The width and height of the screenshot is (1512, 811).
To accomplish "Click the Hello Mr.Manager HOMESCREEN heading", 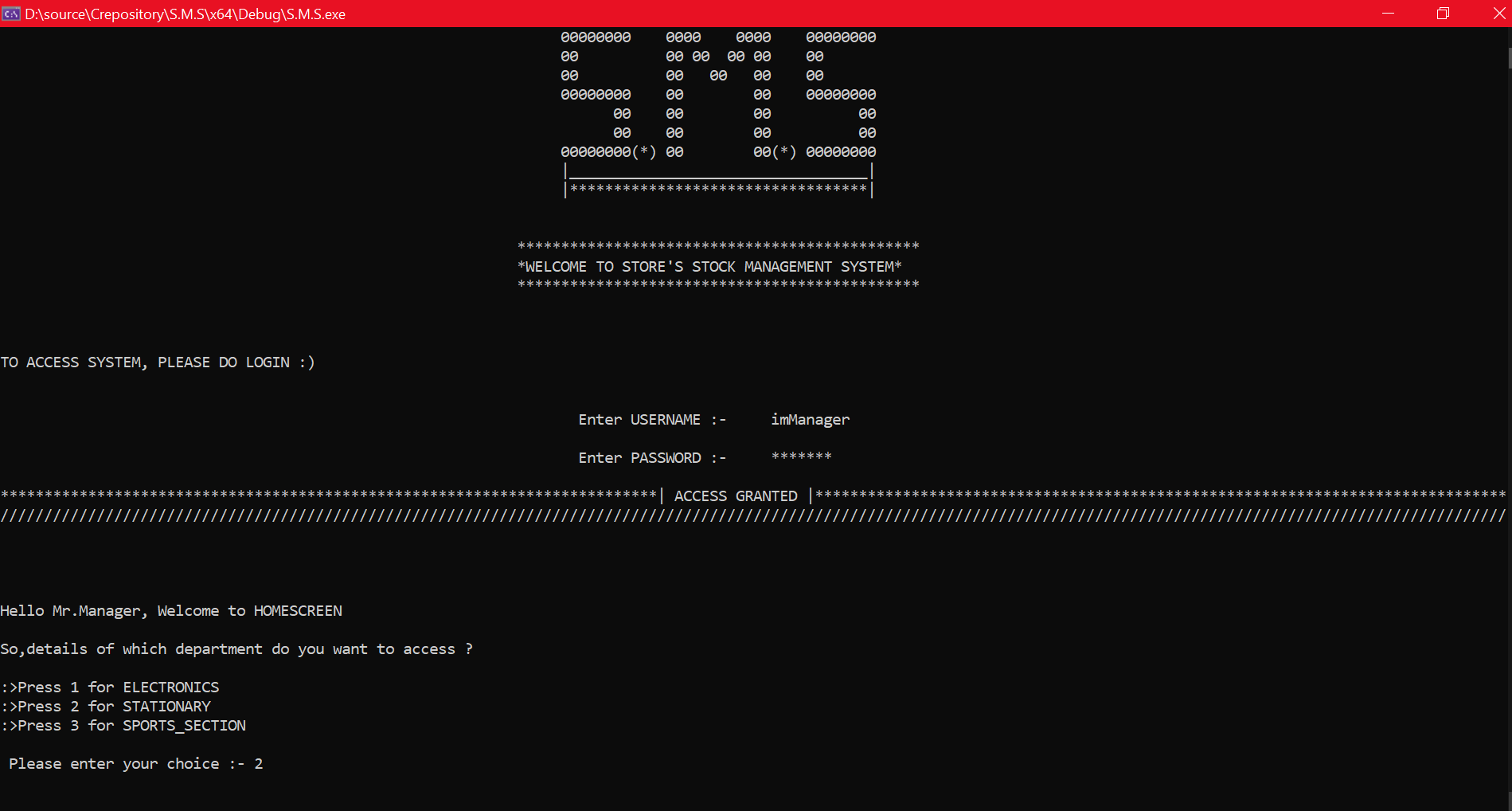I will (171, 610).
